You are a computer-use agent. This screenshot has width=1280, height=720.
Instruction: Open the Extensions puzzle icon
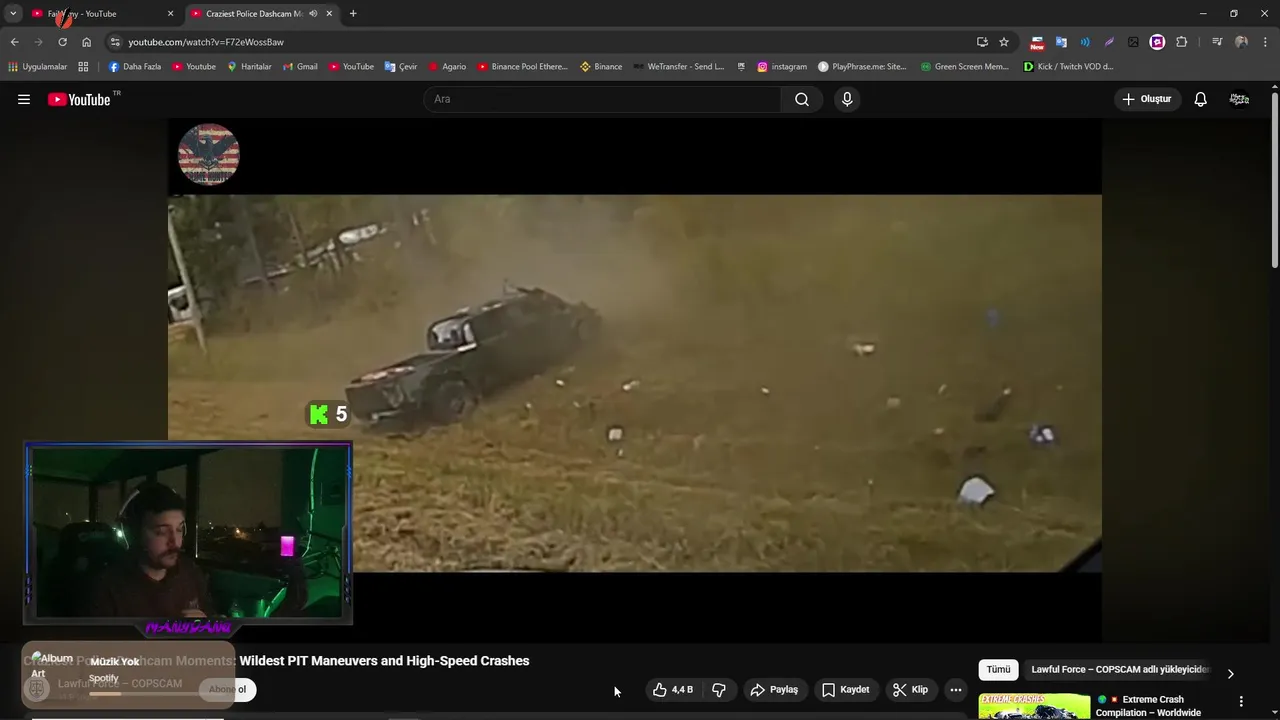click(1181, 42)
